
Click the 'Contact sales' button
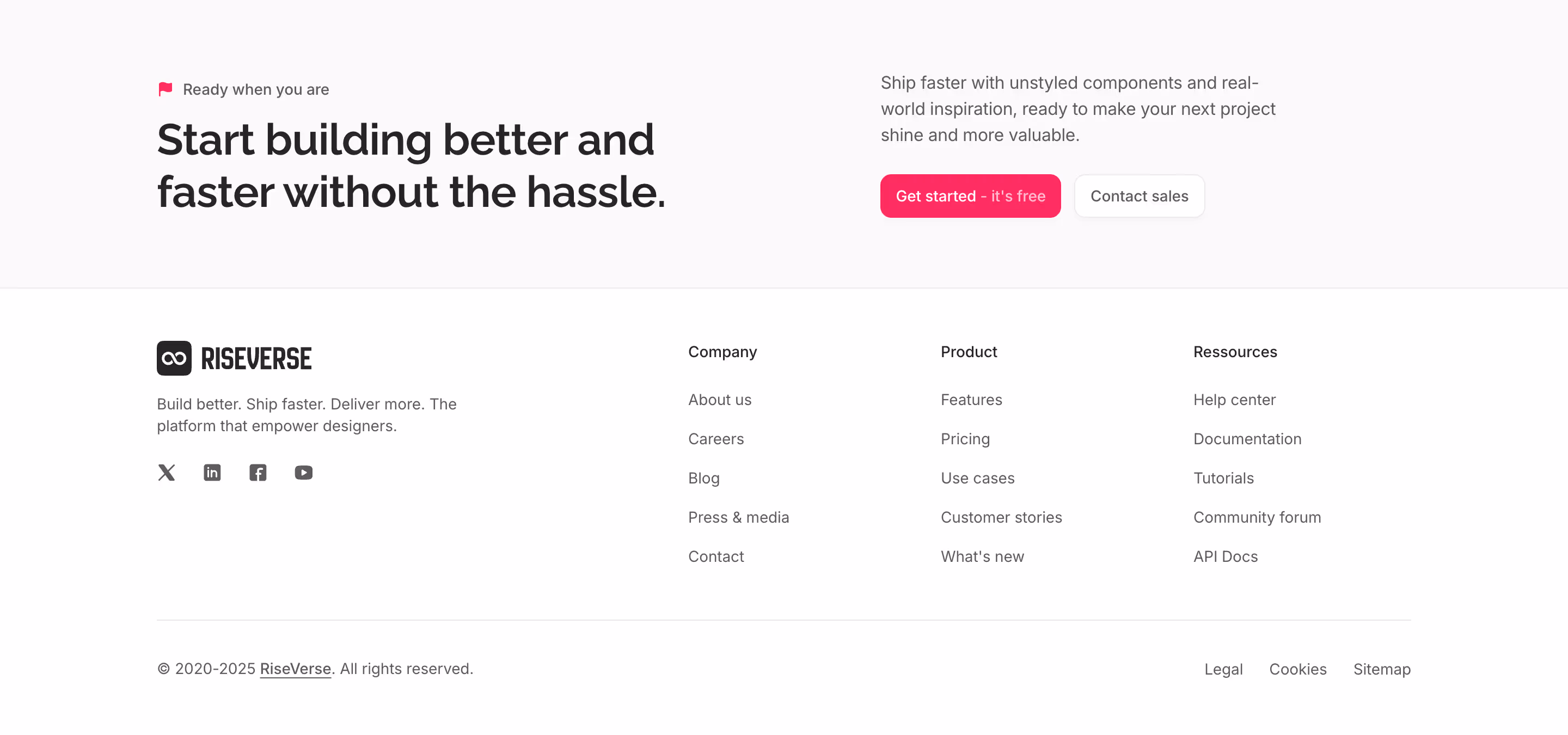(x=1139, y=195)
